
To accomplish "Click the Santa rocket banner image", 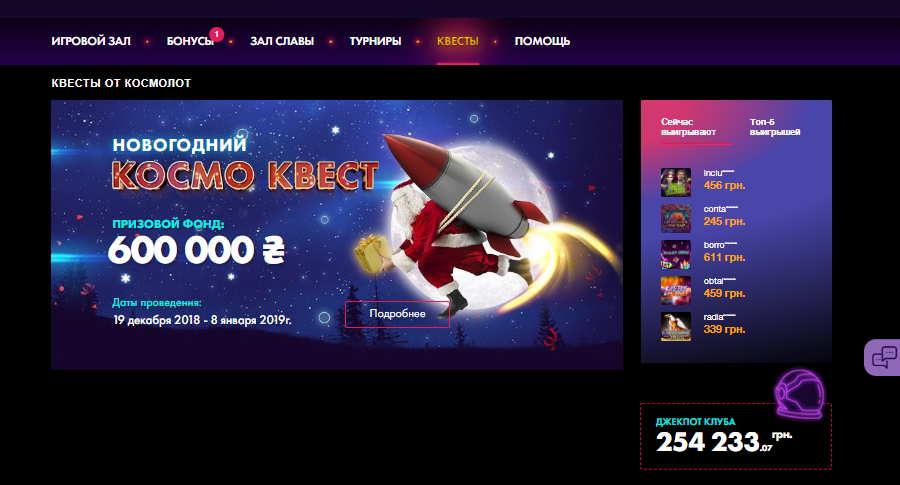I will tap(337, 235).
